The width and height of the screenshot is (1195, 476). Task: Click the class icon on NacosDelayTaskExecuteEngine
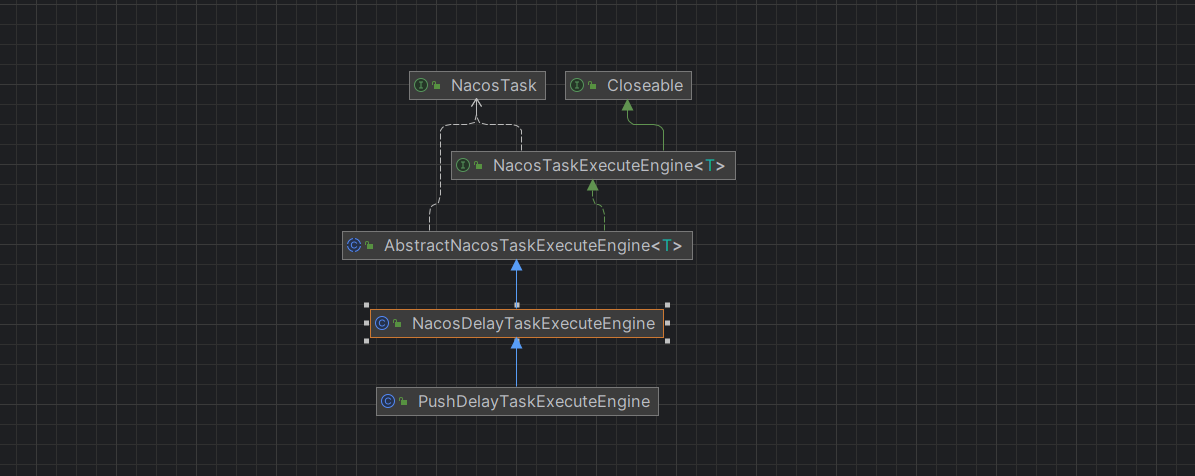click(x=382, y=324)
